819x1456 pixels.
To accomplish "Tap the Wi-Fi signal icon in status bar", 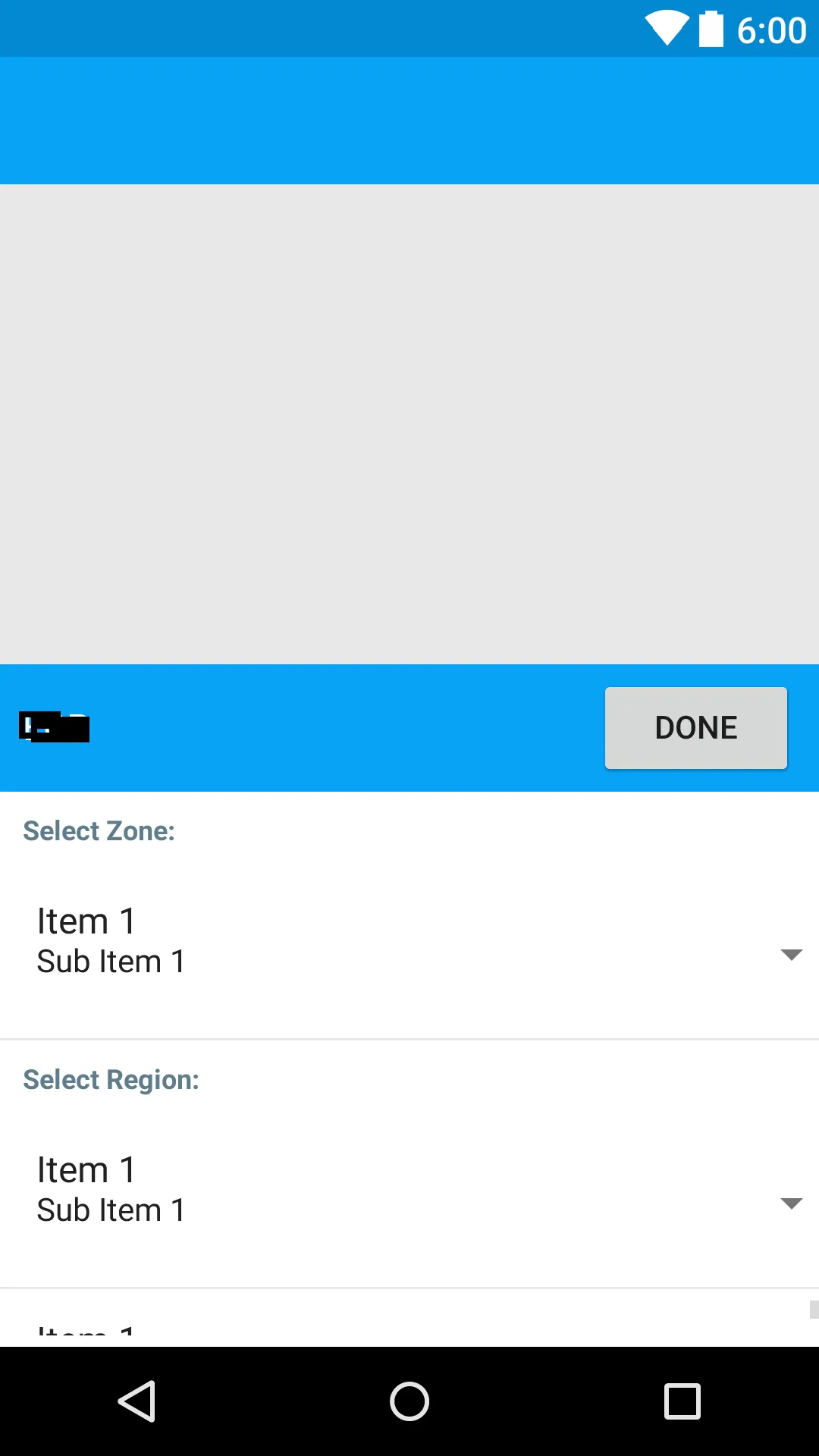I will (666, 29).
